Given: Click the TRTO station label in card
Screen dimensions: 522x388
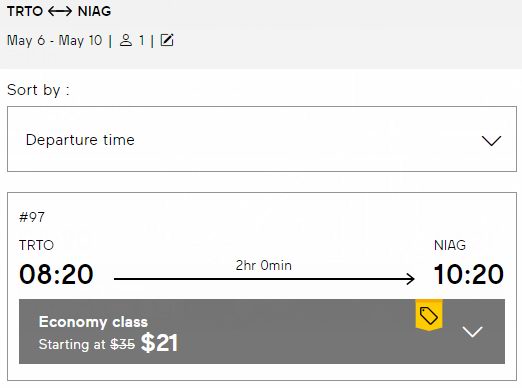Looking at the screenshot, I should (x=36, y=245).
